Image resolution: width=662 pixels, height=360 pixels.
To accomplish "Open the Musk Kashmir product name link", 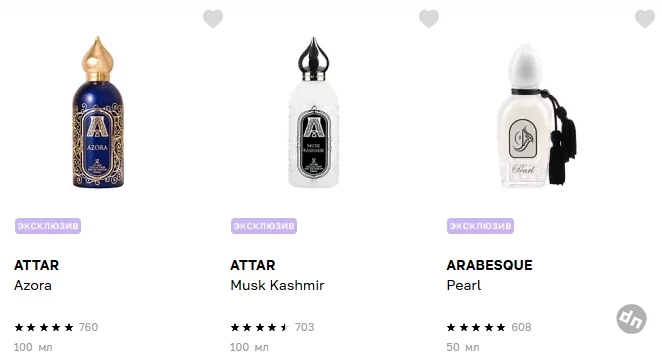I will pyautogui.click(x=277, y=285).
